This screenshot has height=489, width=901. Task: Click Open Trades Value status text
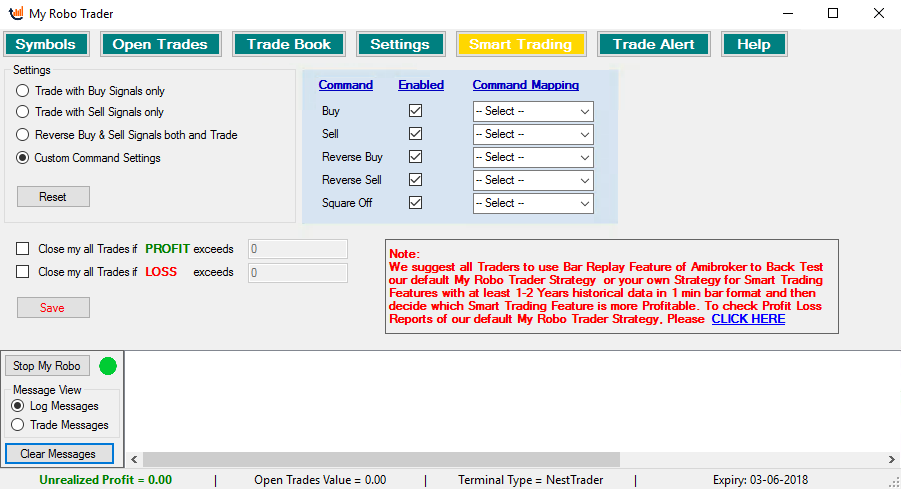click(x=320, y=480)
